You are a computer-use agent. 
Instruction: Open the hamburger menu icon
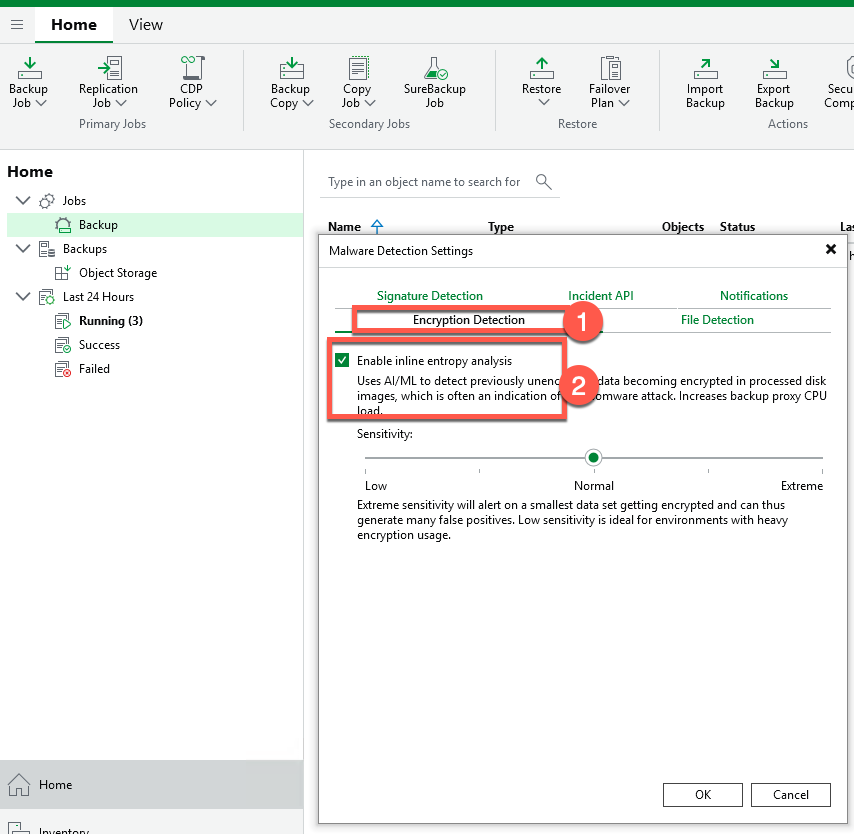[x=17, y=24]
